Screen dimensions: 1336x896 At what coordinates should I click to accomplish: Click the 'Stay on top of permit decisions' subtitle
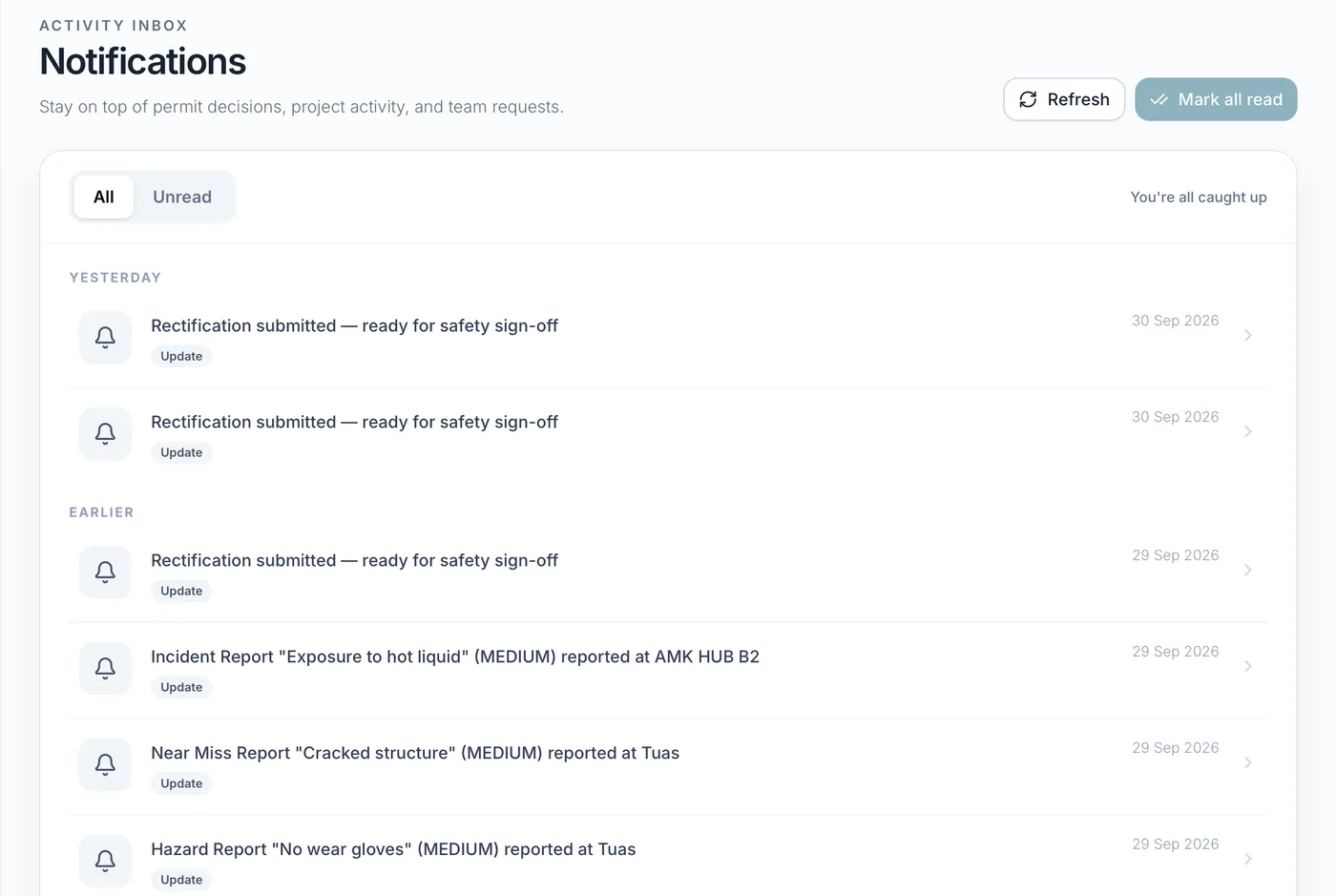coord(302,107)
